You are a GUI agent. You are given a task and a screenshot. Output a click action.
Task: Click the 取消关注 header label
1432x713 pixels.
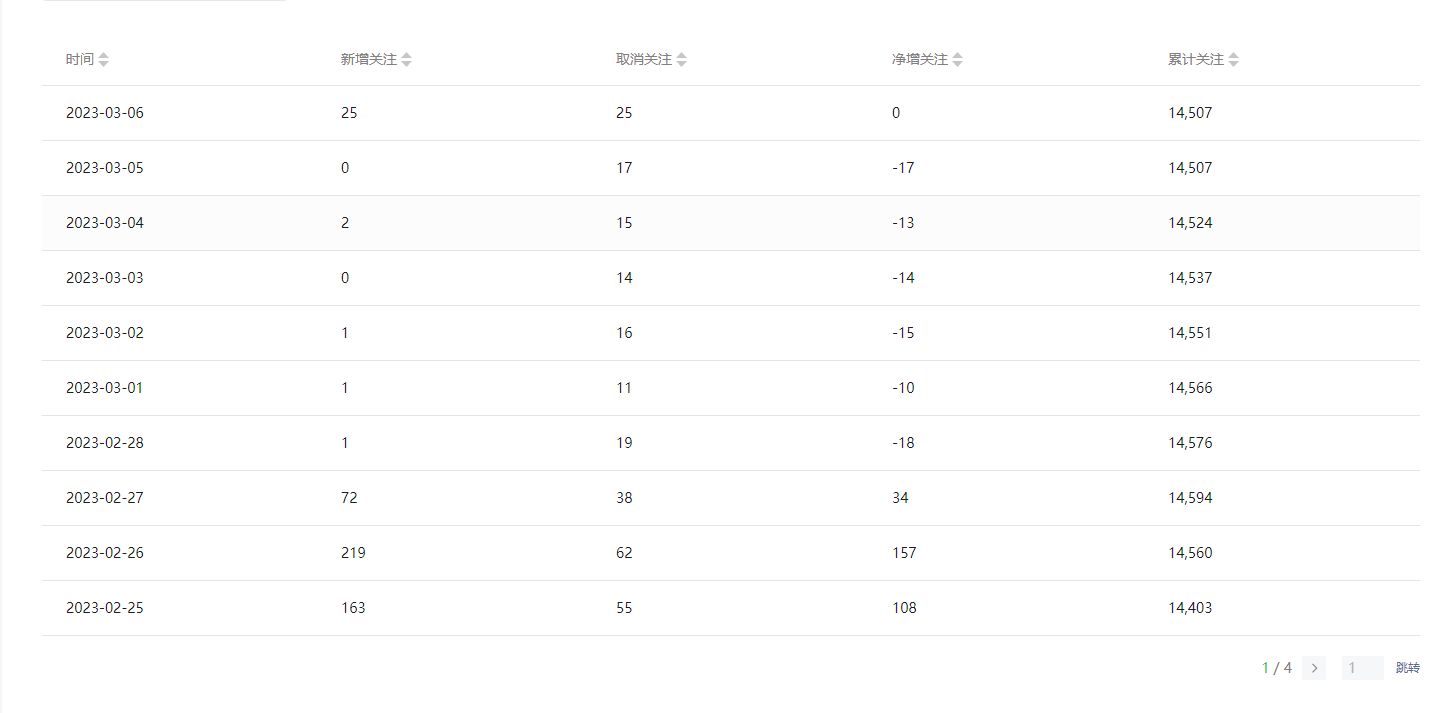click(x=644, y=60)
